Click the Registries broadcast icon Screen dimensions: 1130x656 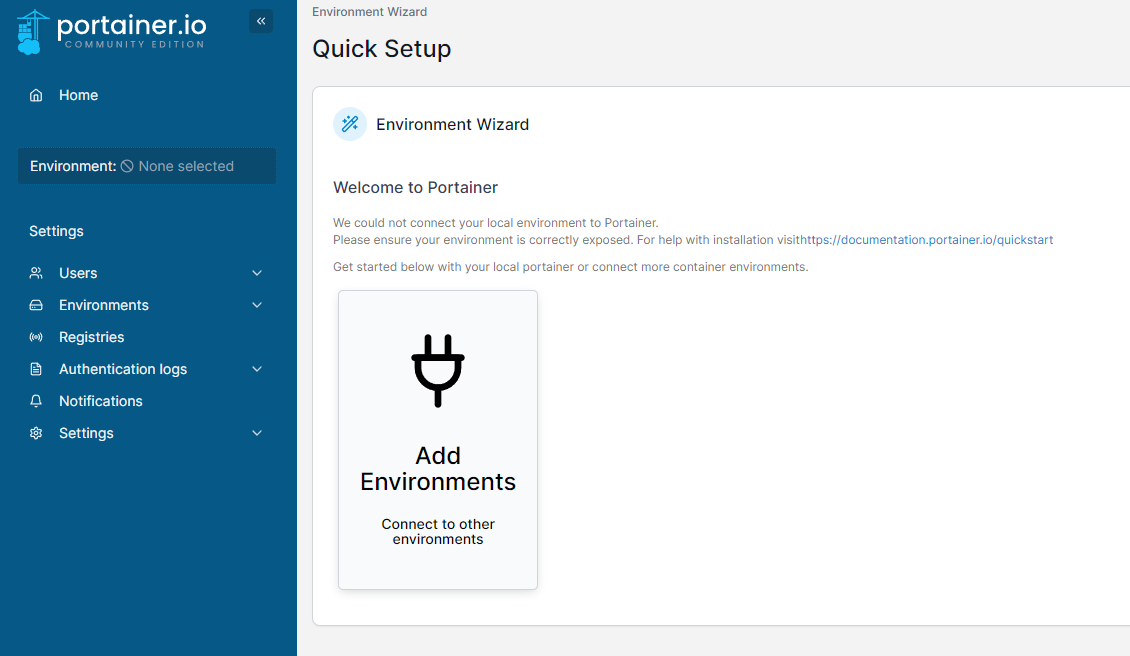36,337
